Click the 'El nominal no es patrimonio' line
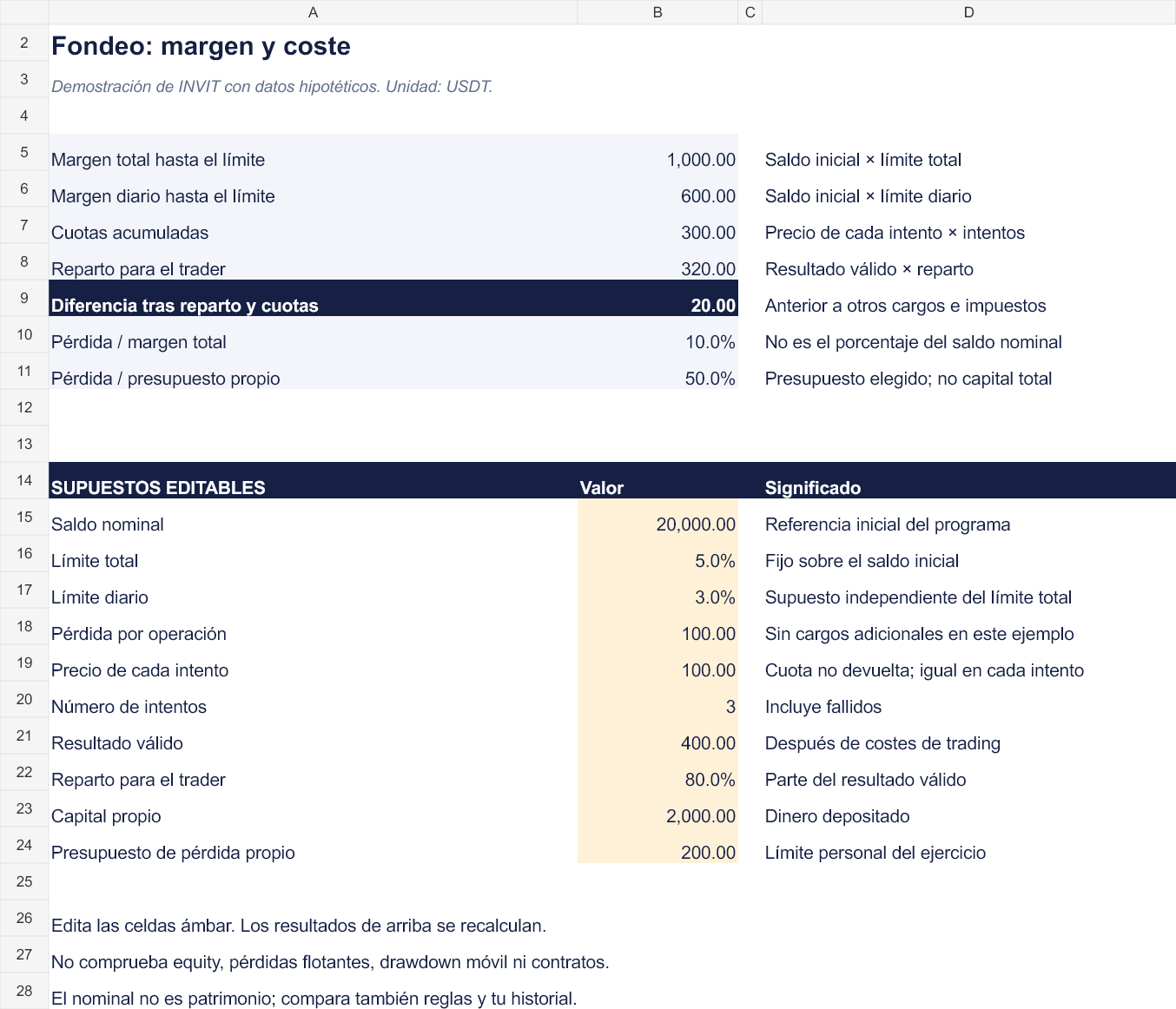 pos(314,999)
